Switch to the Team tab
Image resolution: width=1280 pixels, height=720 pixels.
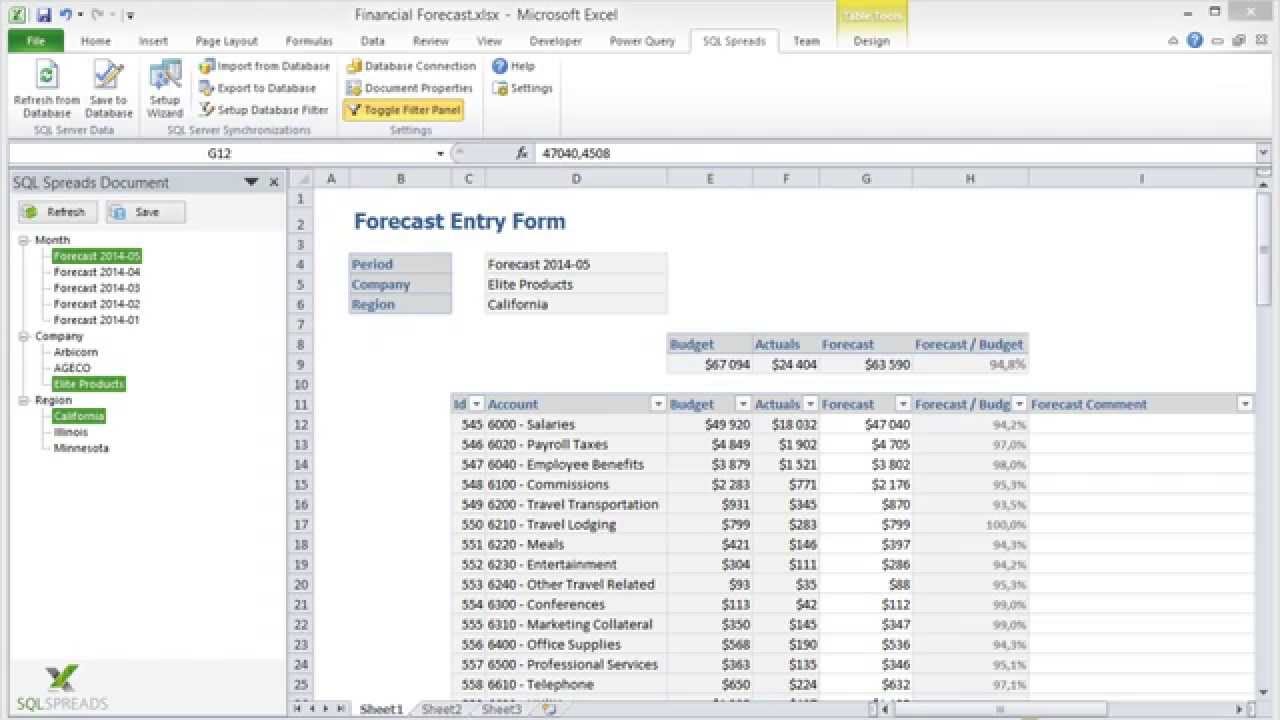click(x=806, y=41)
